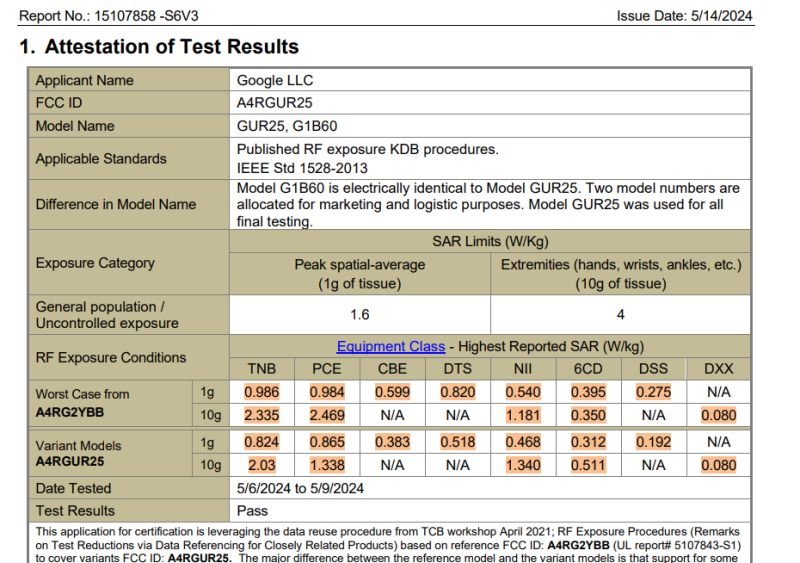800x563 pixels.
Task: Select the highlighted 0.395 6CD value
Action: pyautogui.click(x=588, y=392)
